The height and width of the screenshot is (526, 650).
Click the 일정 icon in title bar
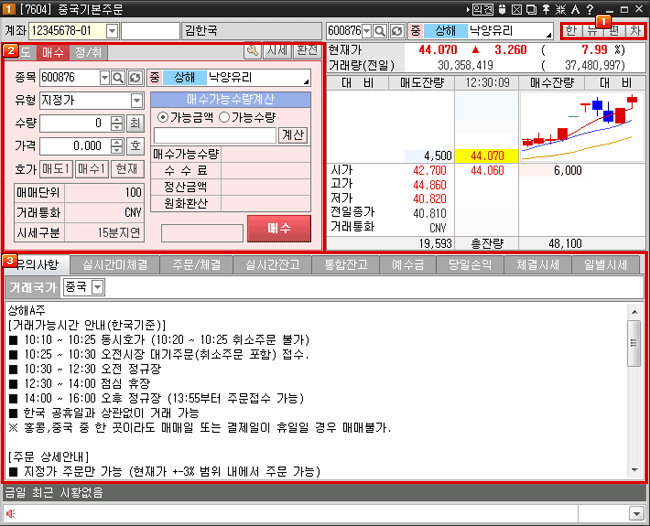483,9
